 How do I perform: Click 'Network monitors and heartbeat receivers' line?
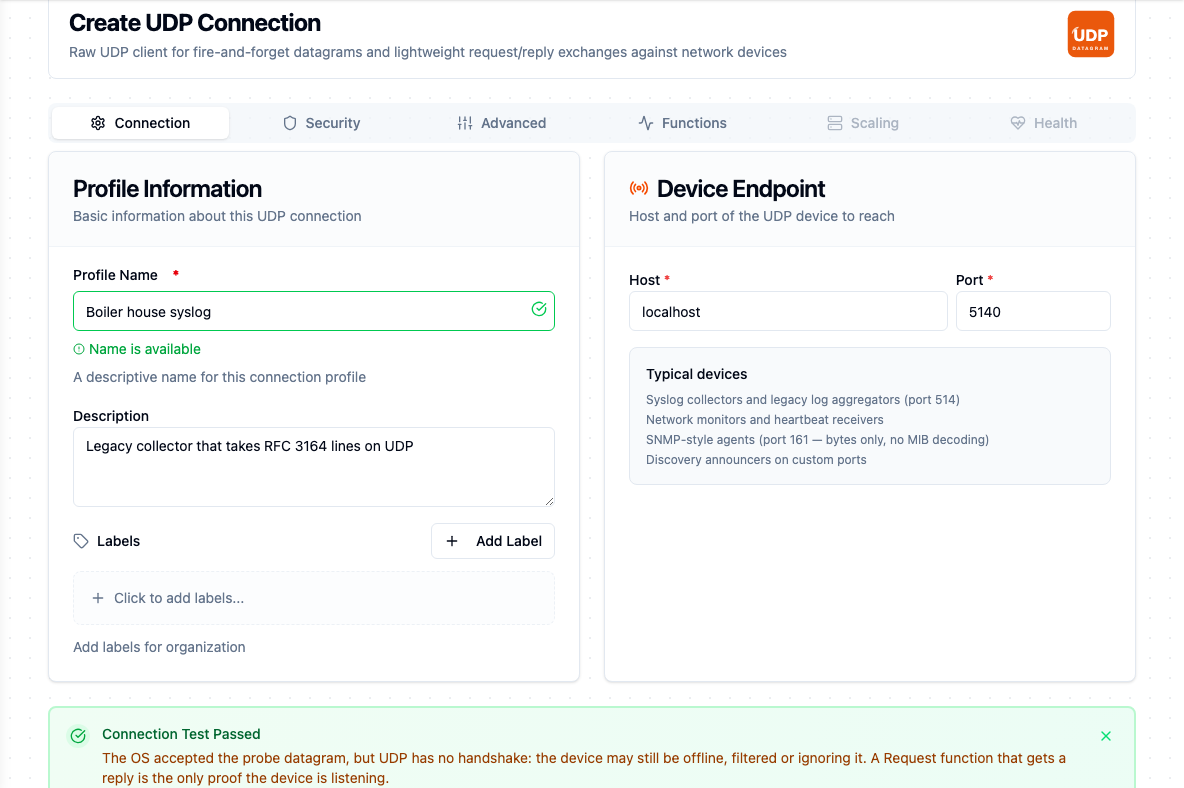tap(765, 420)
